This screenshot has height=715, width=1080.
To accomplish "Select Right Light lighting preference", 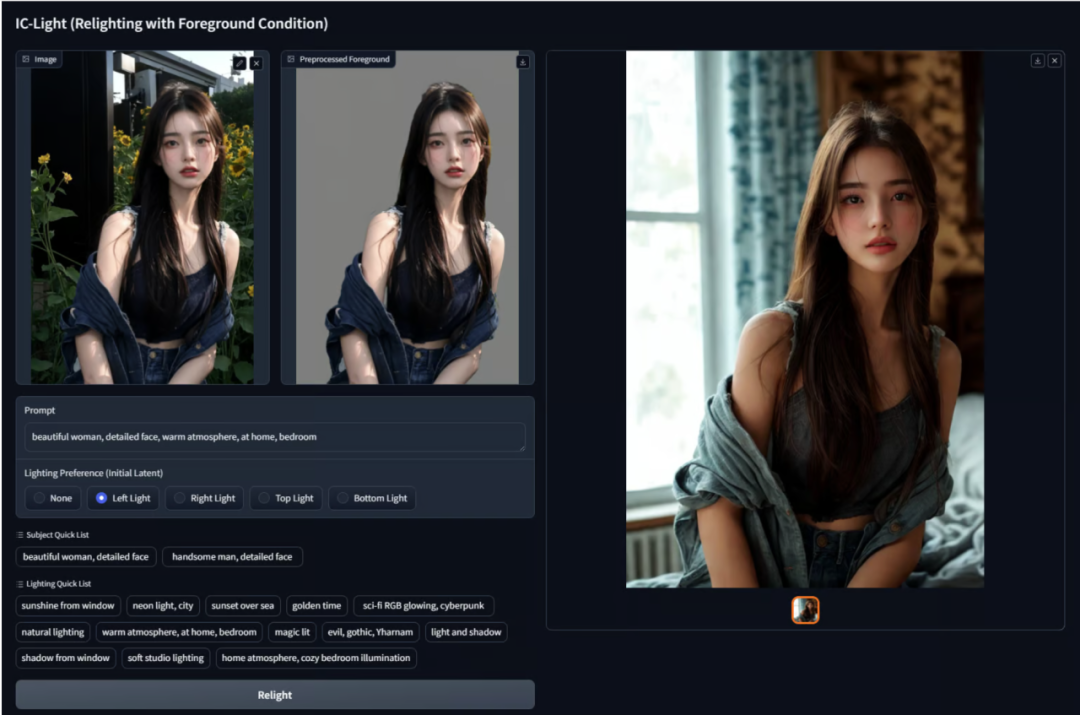I will [205, 498].
